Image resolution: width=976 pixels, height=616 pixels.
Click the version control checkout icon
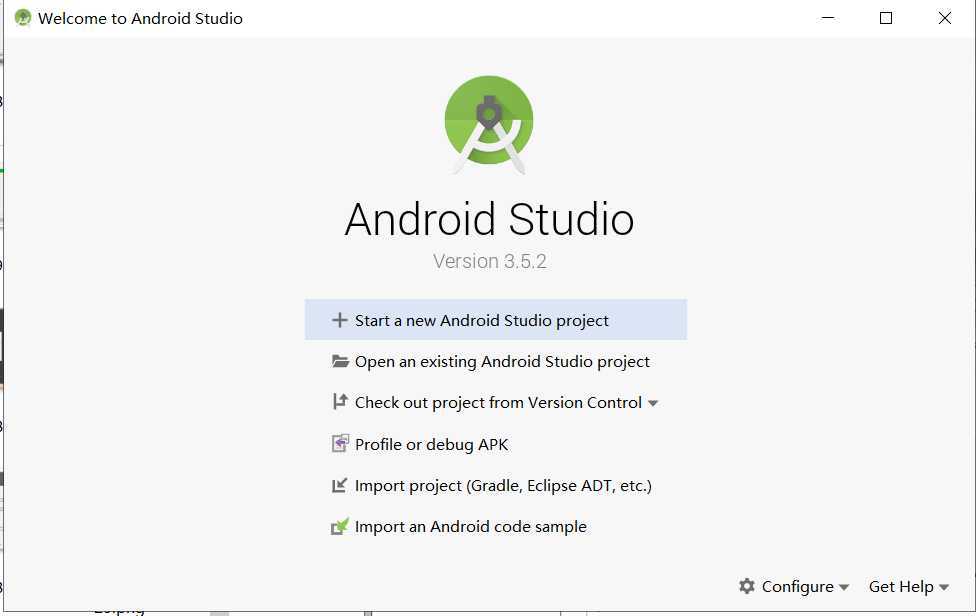340,402
